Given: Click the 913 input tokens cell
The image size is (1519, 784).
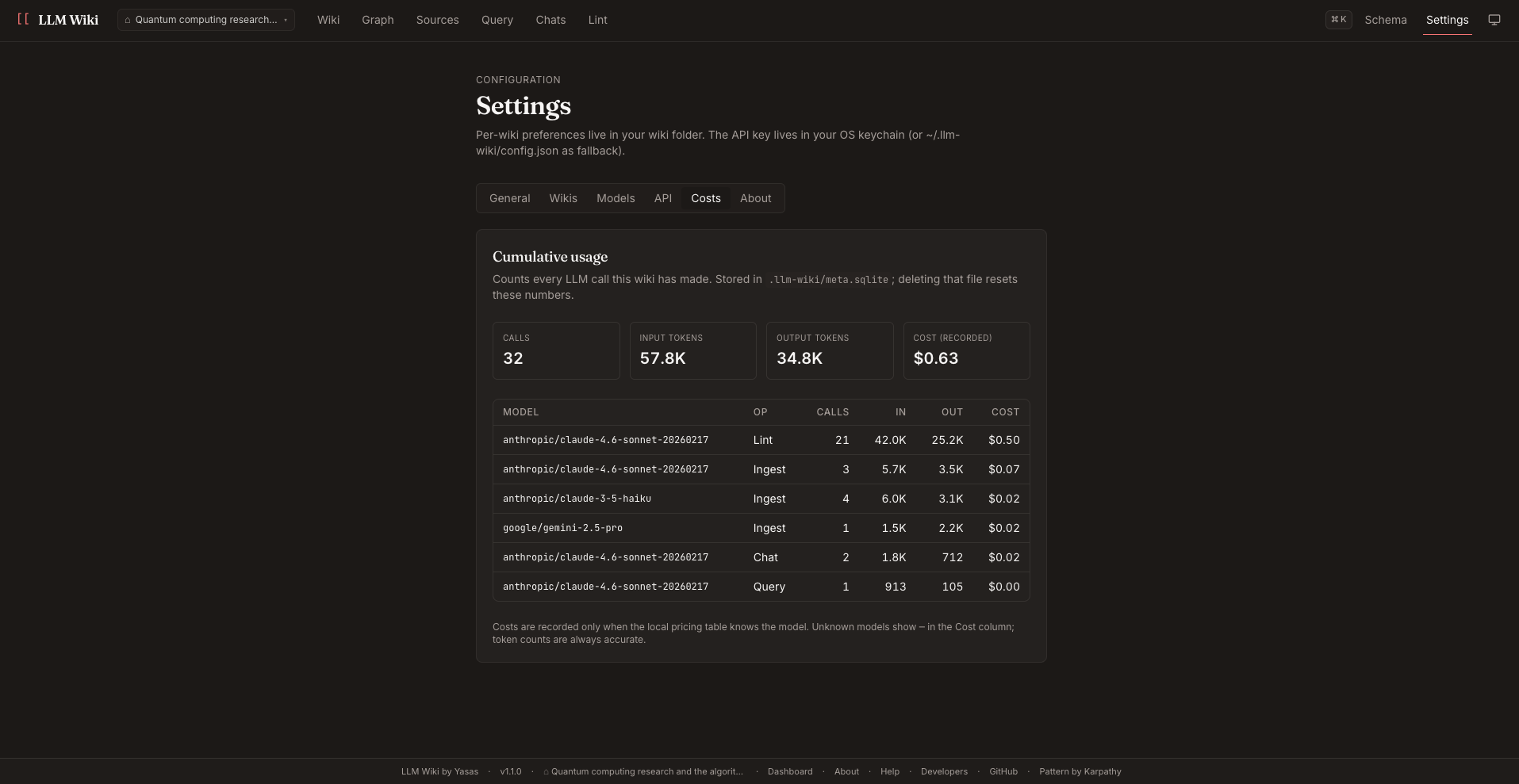Looking at the screenshot, I should point(896,587).
